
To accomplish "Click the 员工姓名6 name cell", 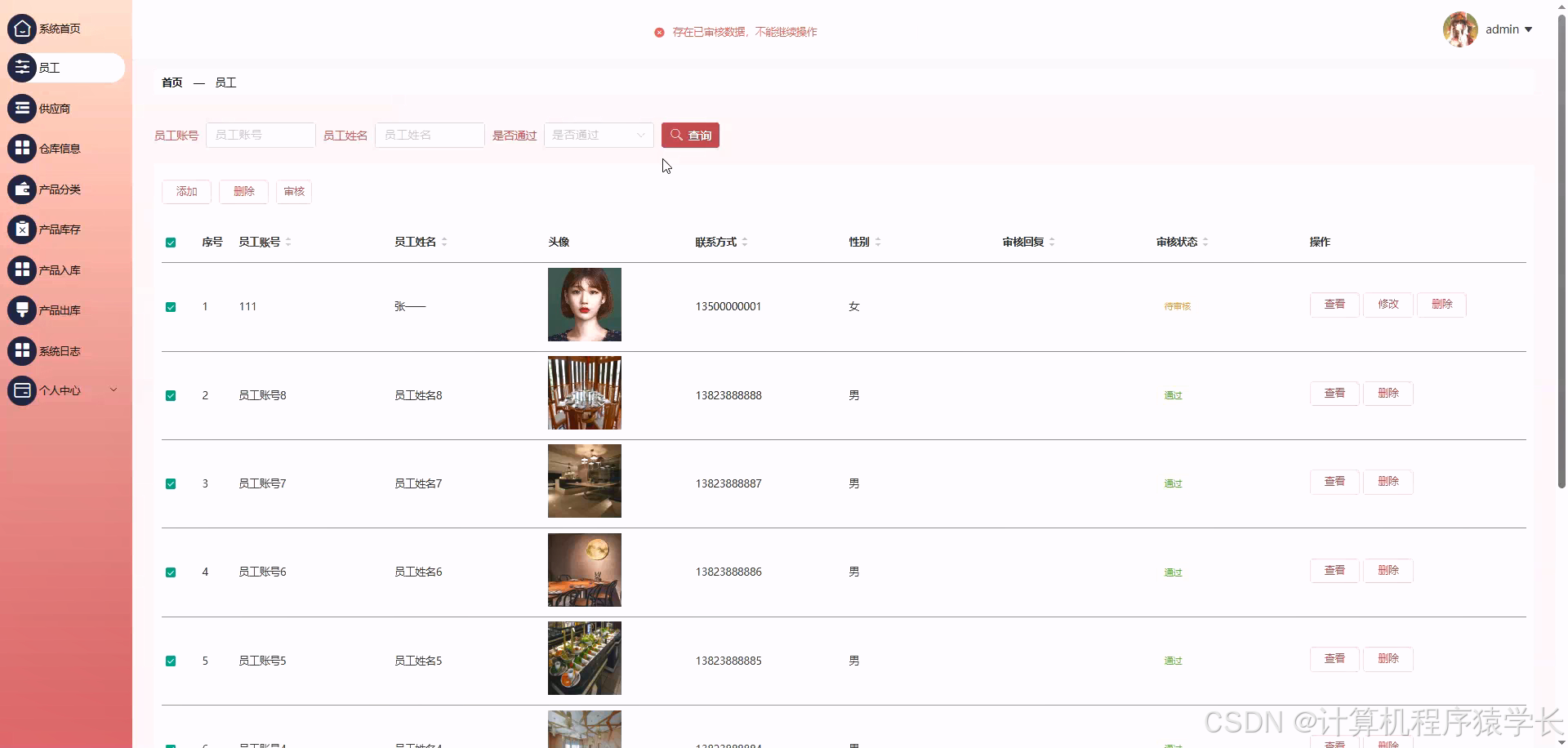I will pyautogui.click(x=418, y=572).
